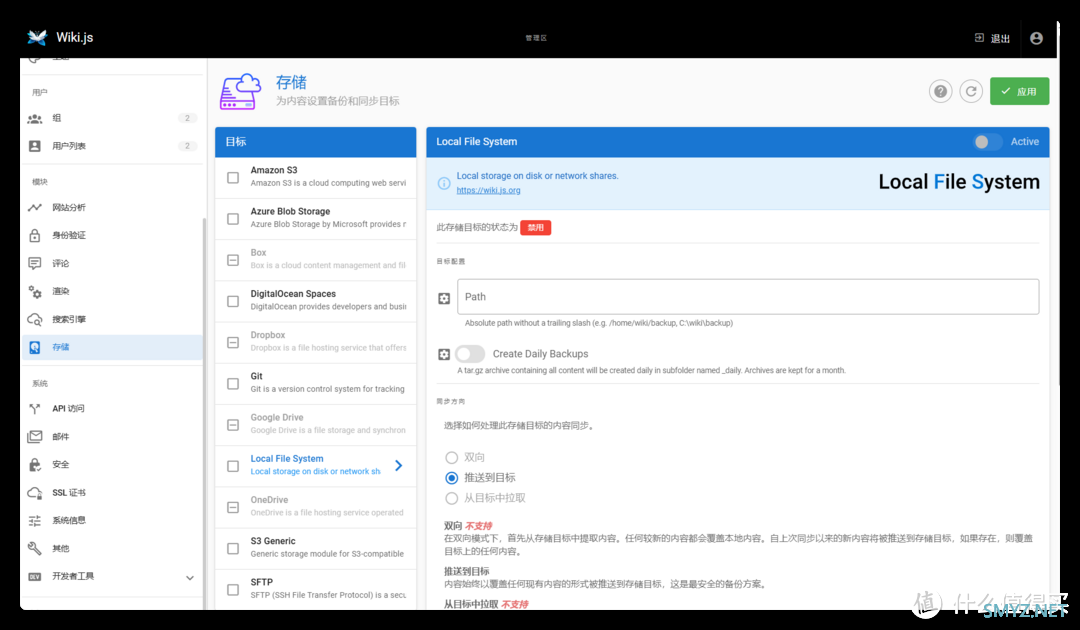Viewport: 1080px width, 630px height.
Task: Click the authentication (身份验证) lock icon
Action: [x=34, y=235]
